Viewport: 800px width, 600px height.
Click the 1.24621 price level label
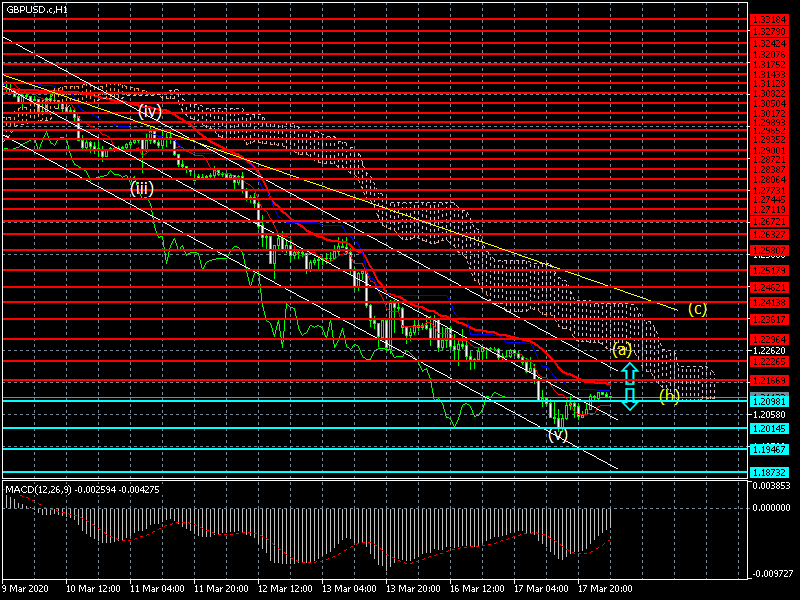[x=769, y=288]
